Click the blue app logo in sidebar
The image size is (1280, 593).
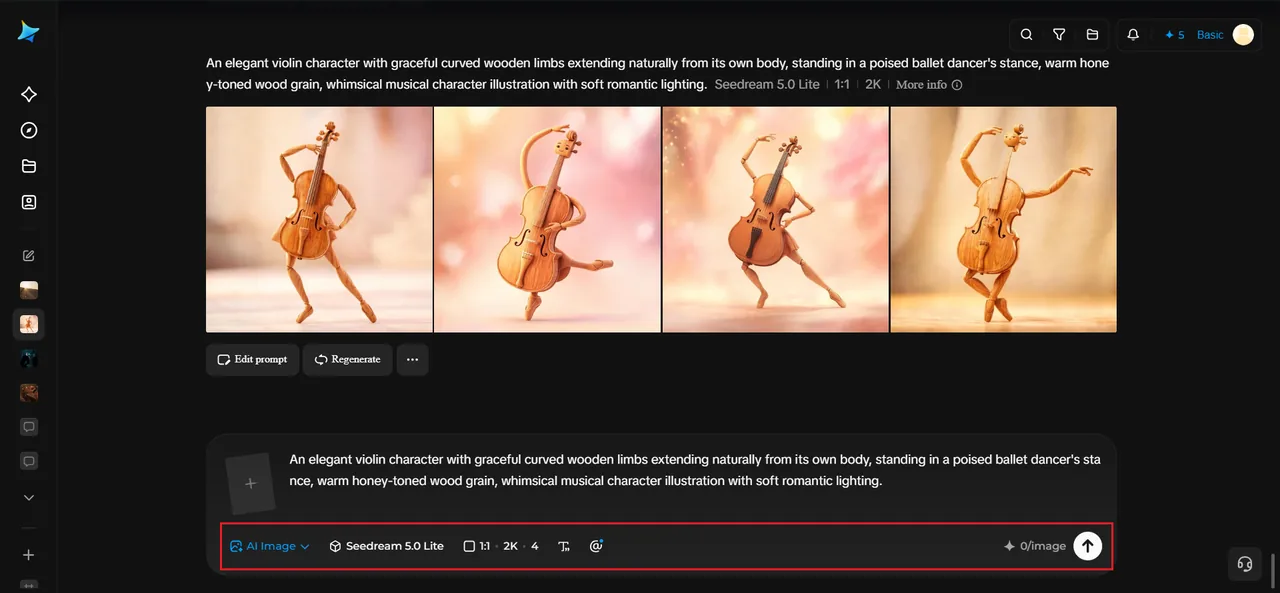[x=28, y=32]
